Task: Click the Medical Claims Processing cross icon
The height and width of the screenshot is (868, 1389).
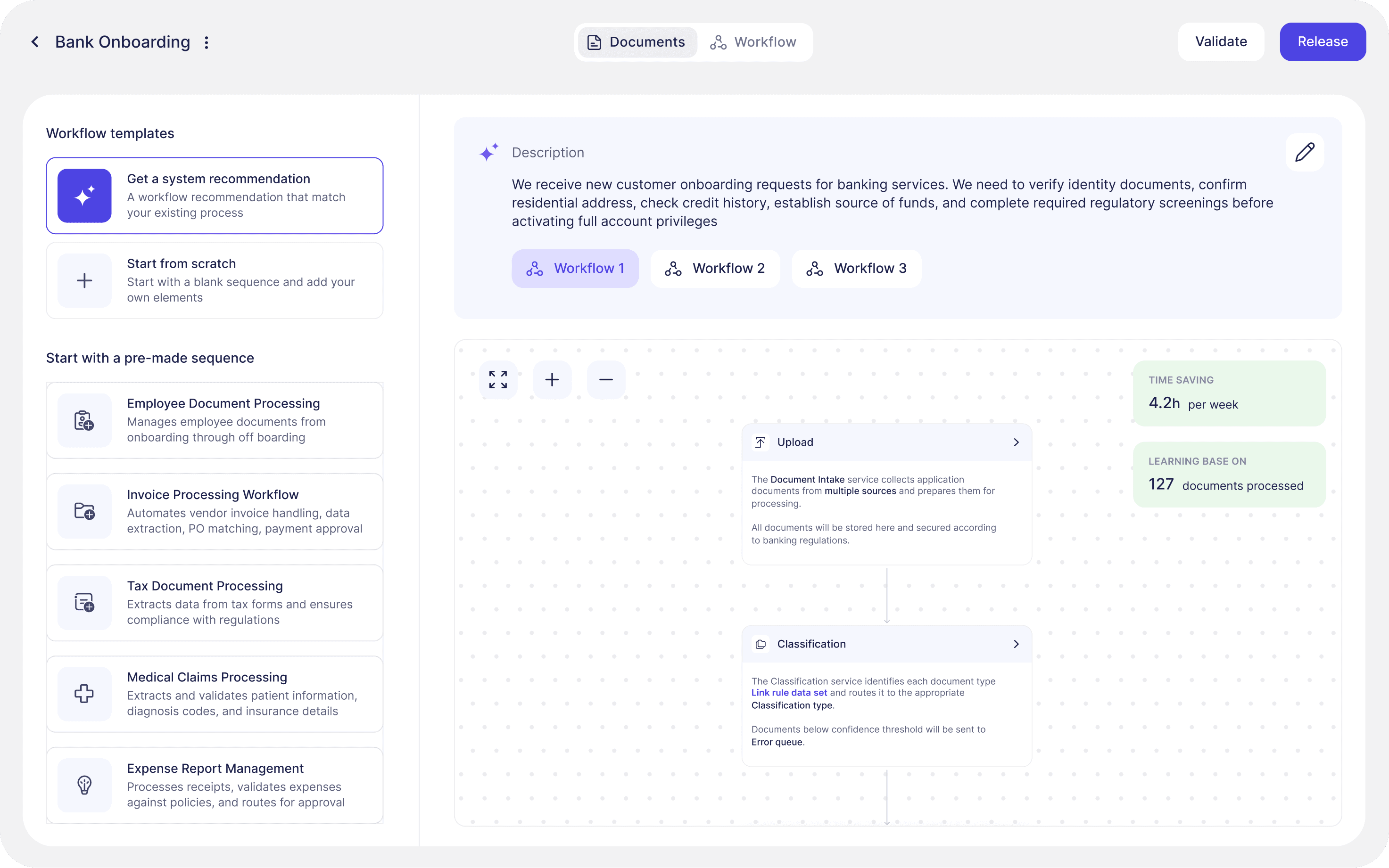Action: coord(84,694)
